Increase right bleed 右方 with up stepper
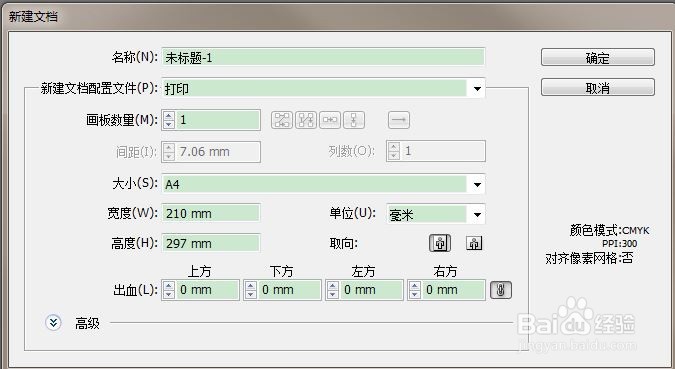Image resolution: width=675 pixels, height=369 pixels. (415, 285)
